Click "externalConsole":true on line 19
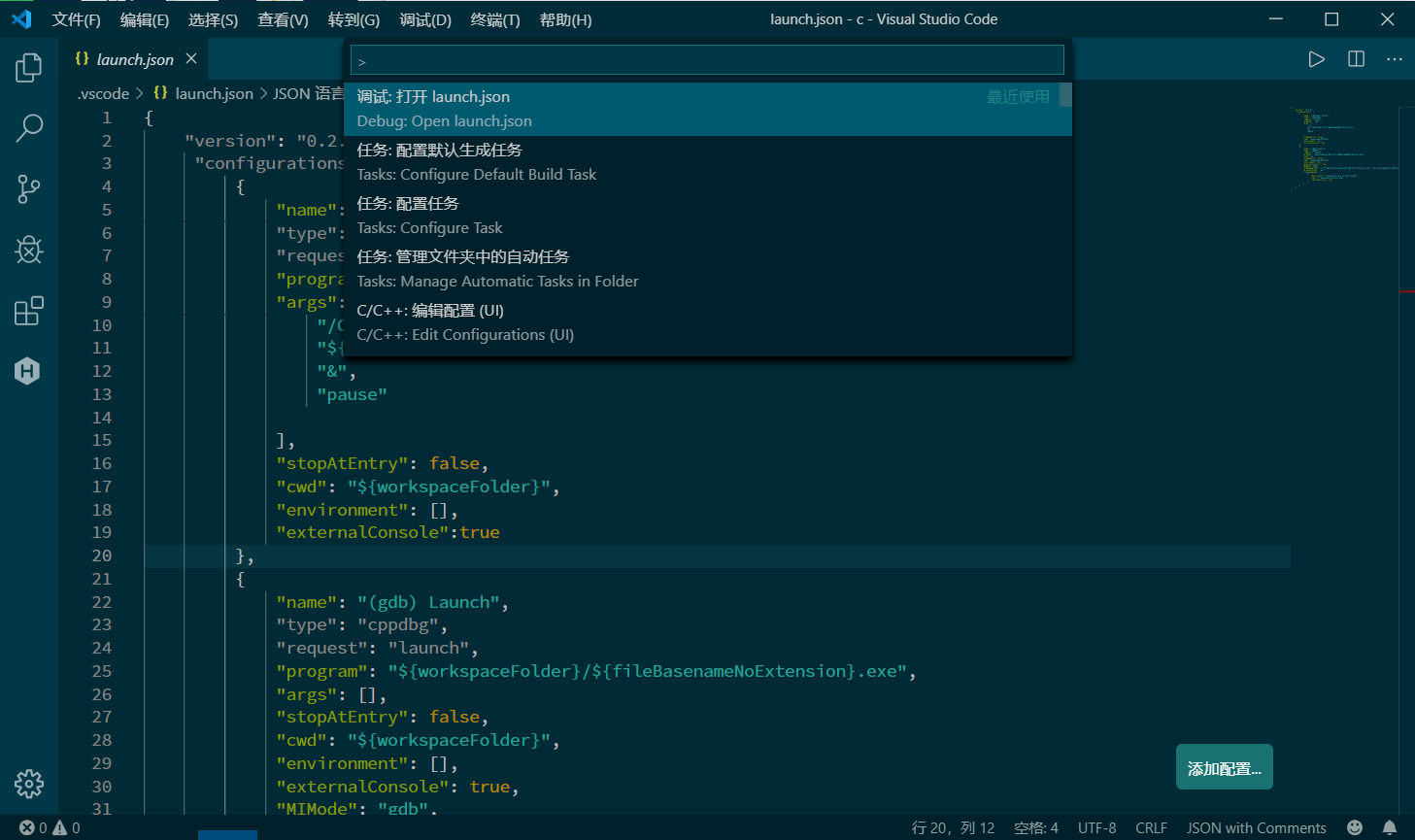The height and width of the screenshot is (840, 1415). 387,532
